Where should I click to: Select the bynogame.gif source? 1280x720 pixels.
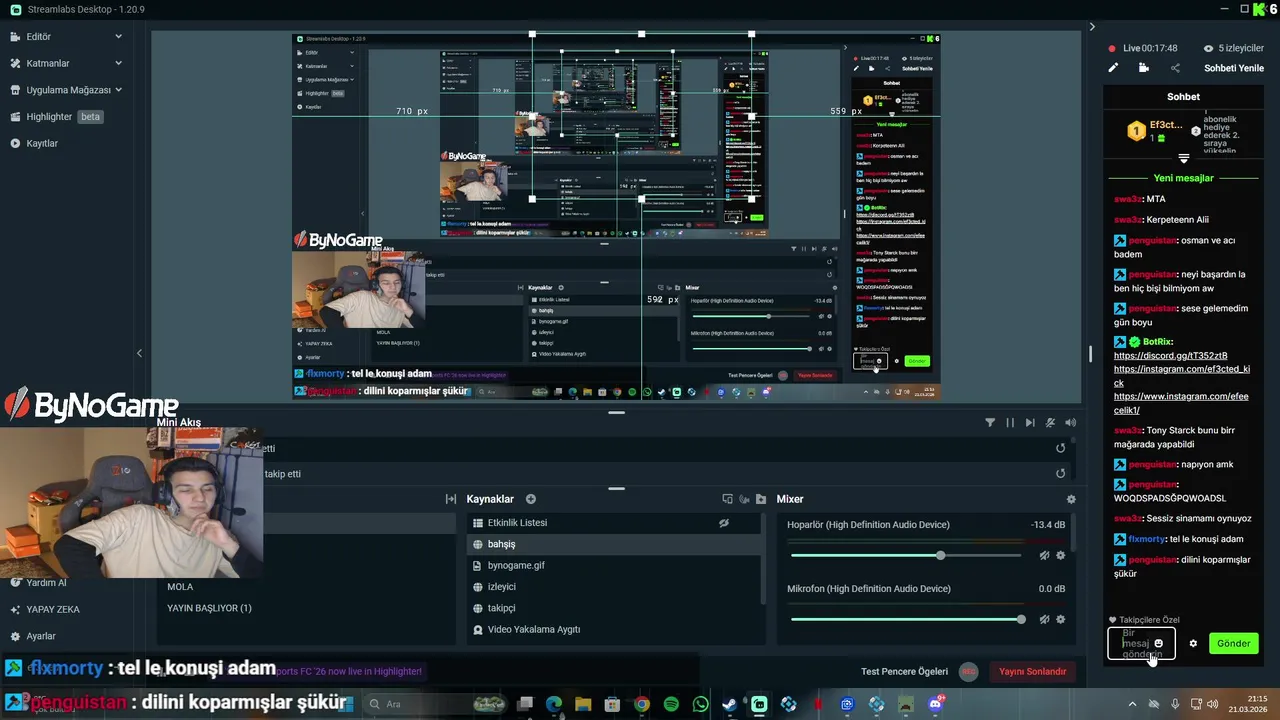pos(613,565)
